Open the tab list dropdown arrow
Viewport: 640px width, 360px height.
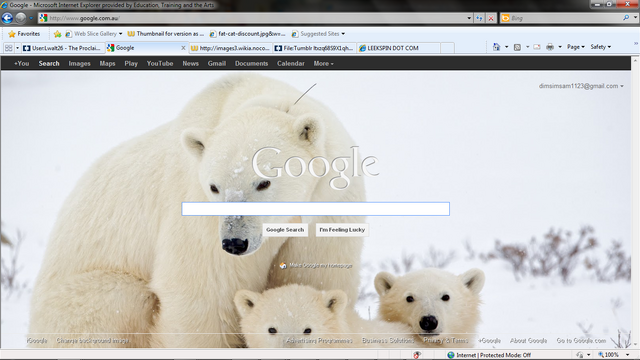[17, 48]
